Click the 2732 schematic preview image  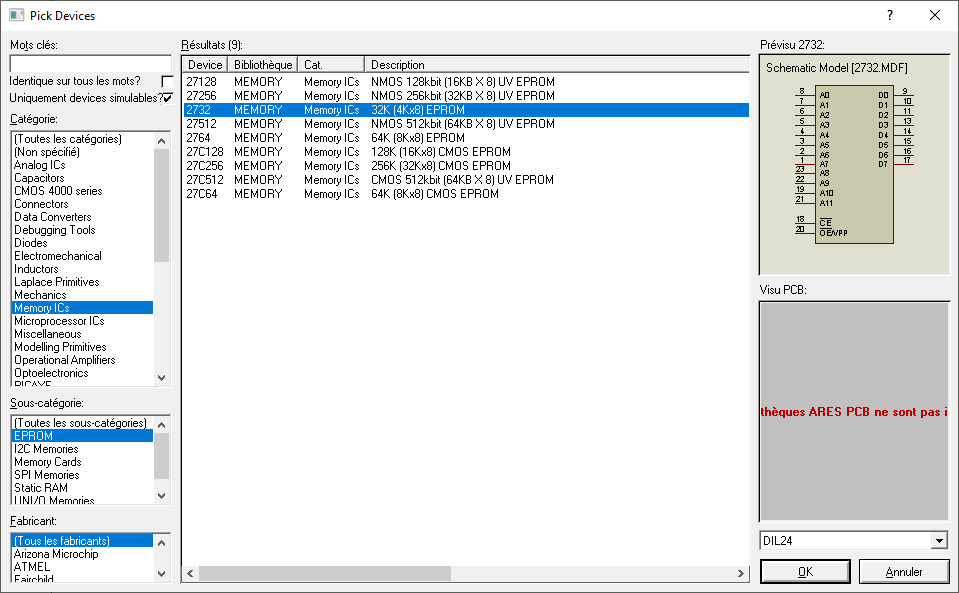coord(853,165)
